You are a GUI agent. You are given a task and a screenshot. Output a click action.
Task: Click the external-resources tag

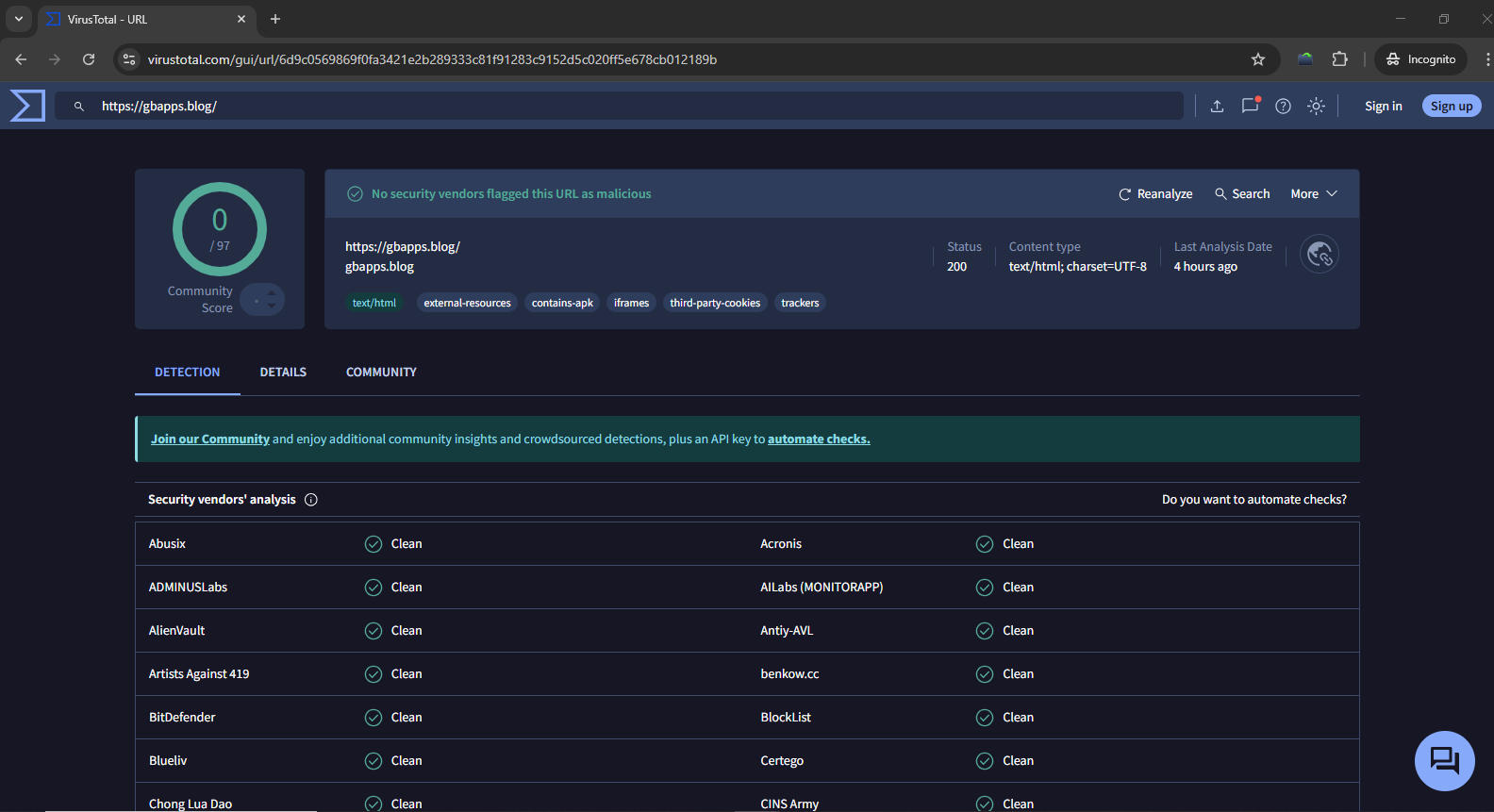[x=467, y=303]
